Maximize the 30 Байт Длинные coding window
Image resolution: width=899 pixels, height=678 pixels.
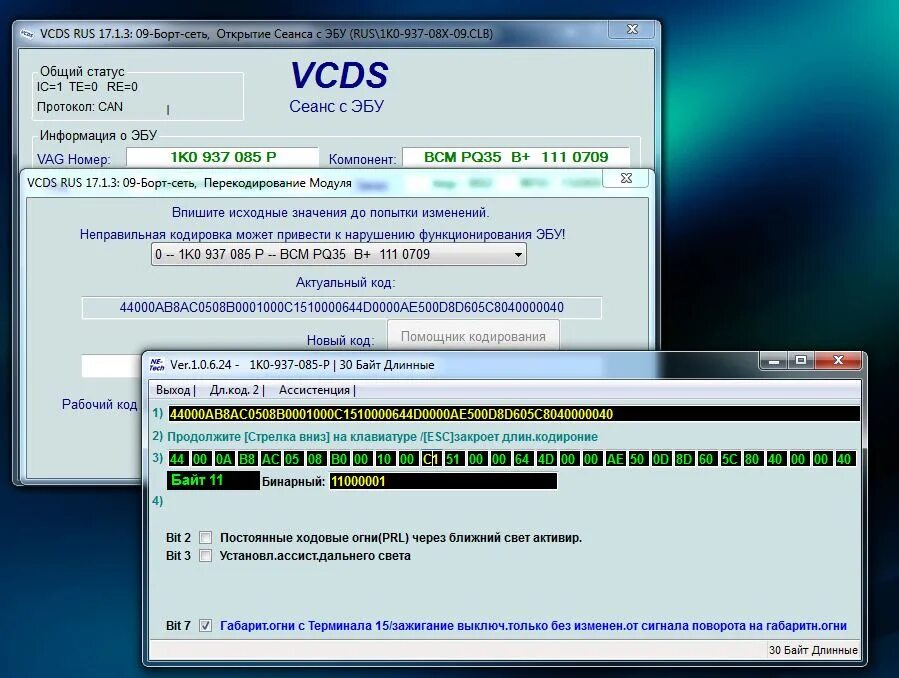pos(801,360)
